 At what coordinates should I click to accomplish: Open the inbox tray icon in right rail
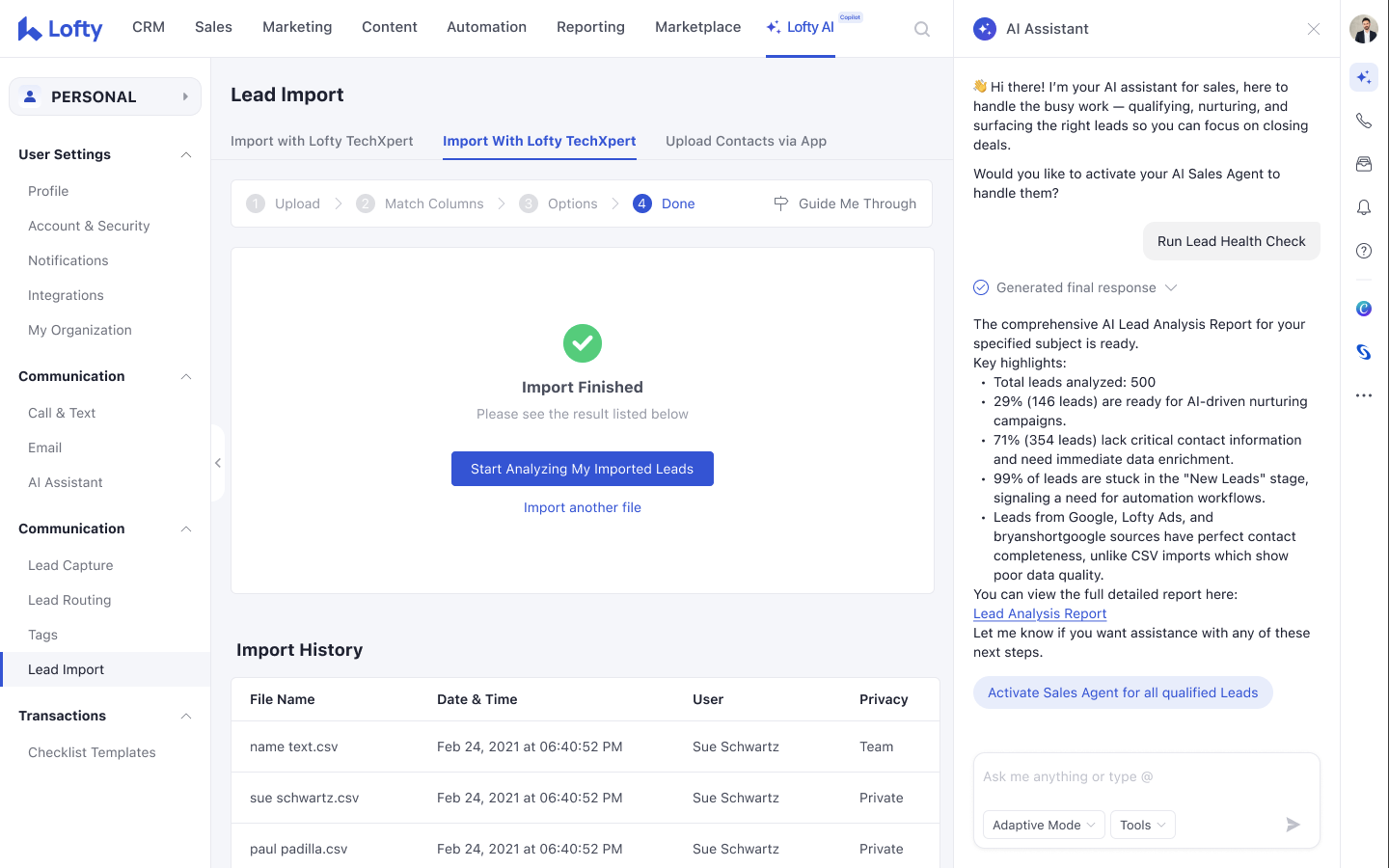(1363, 164)
